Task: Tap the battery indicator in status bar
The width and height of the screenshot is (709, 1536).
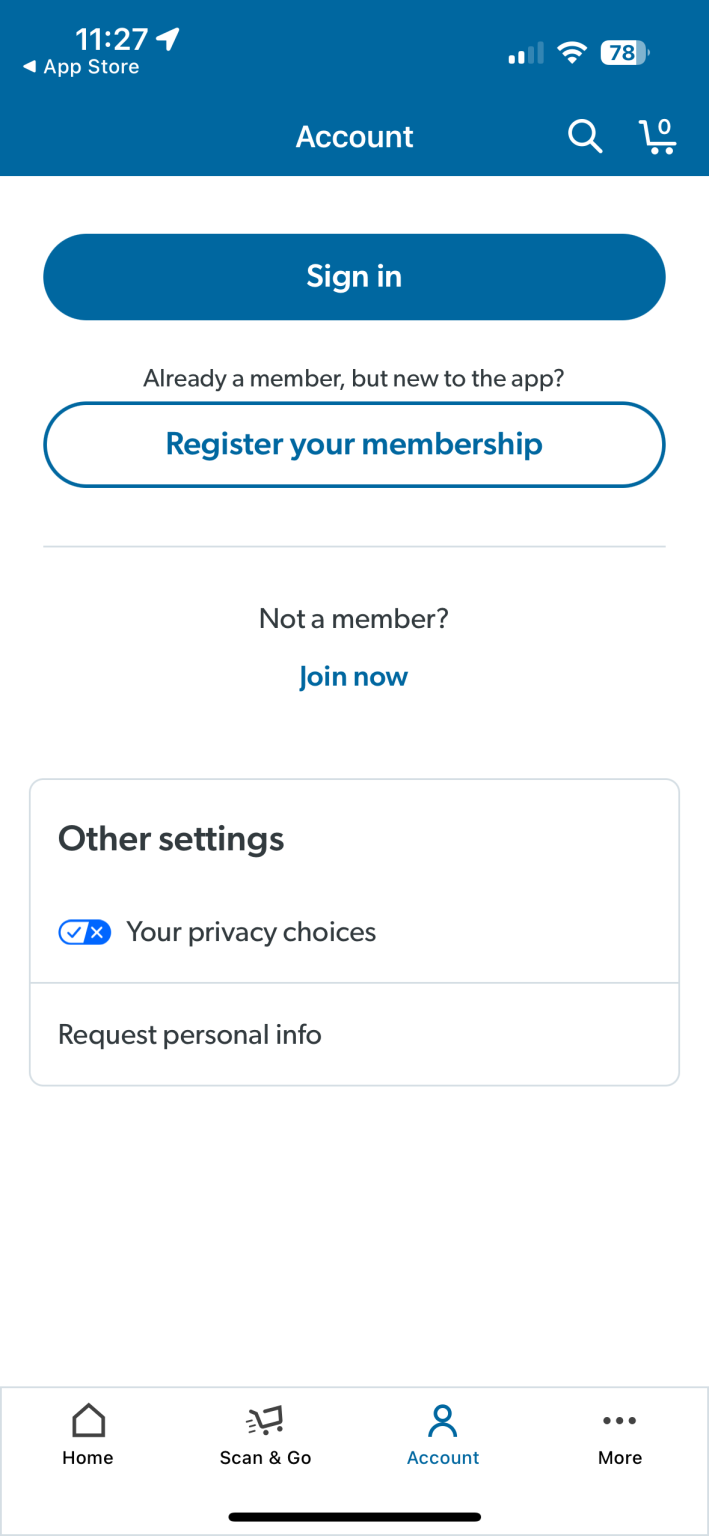Action: 624,53
